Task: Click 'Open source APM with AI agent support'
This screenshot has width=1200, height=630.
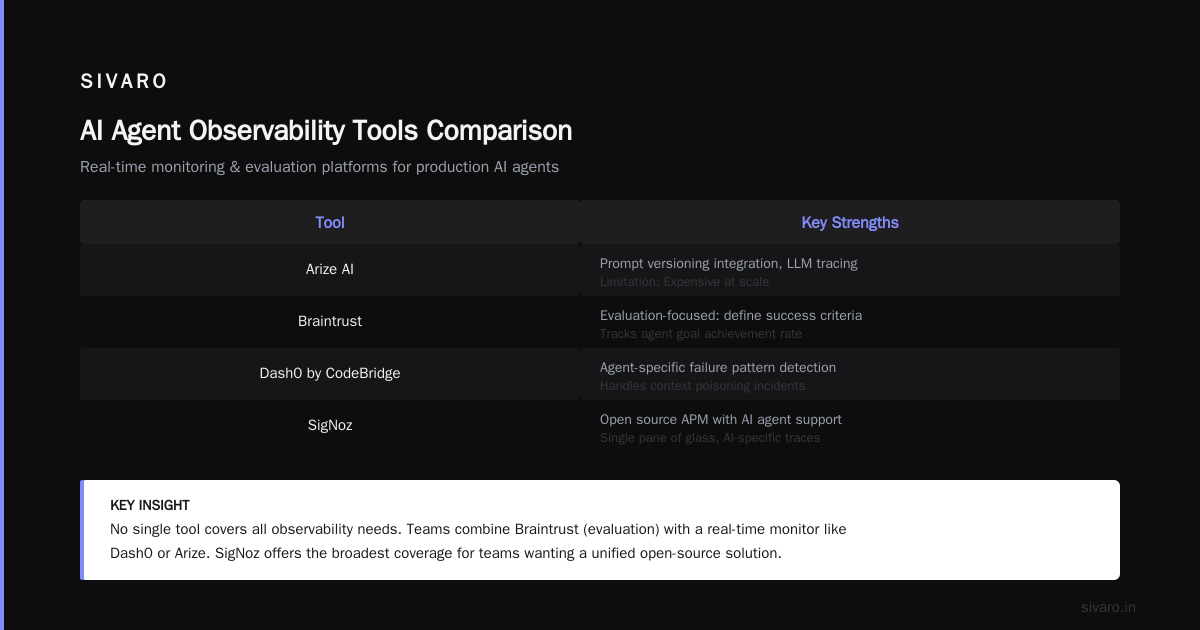Action: coord(721,420)
